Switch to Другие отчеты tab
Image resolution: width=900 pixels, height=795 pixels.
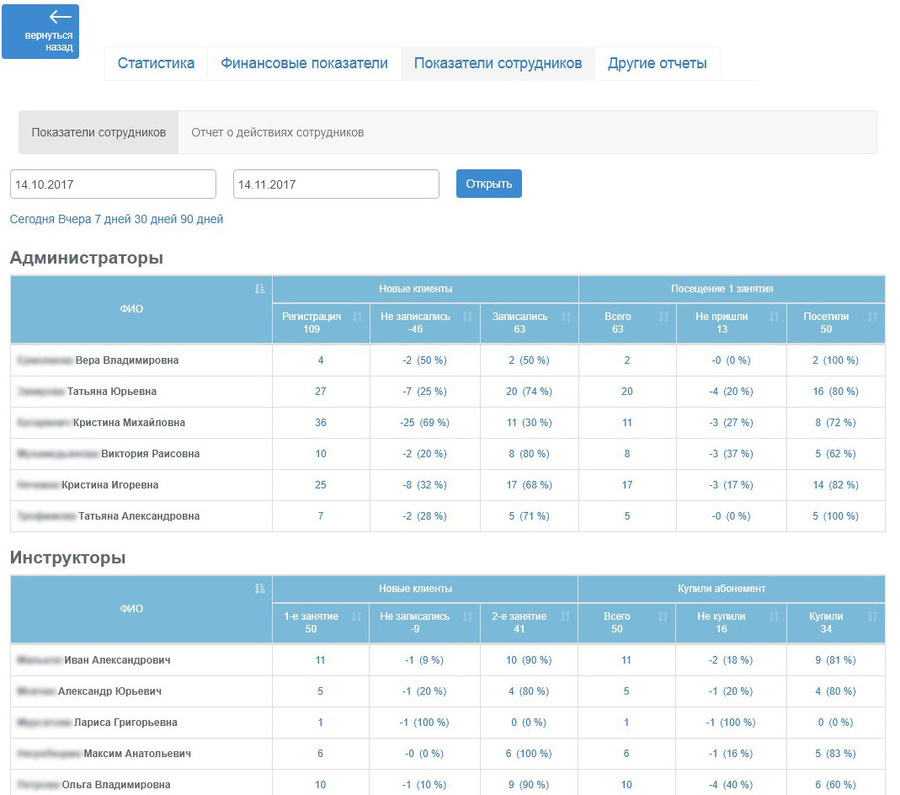click(x=658, y=62)
